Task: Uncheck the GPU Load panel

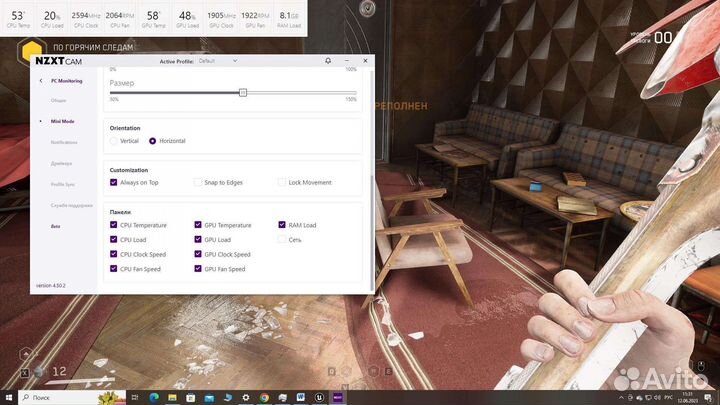Action: [198, 239]
